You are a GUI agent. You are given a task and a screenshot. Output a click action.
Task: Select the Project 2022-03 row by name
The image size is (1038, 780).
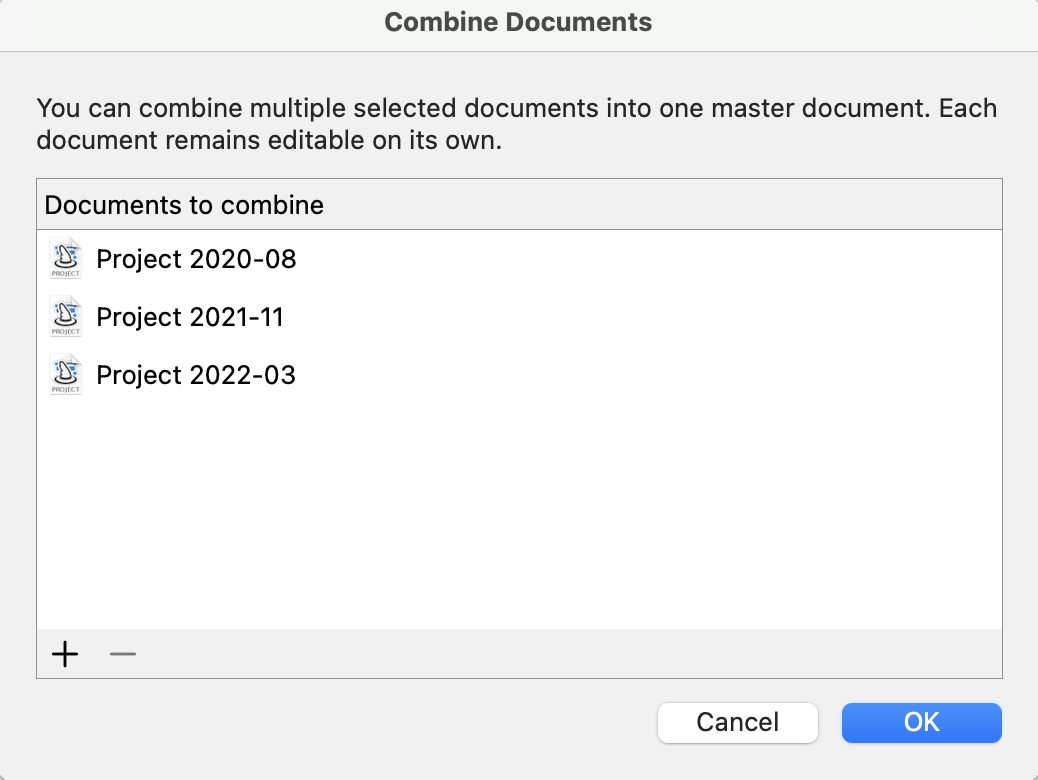pyautogui.click(x=196, y=376)
